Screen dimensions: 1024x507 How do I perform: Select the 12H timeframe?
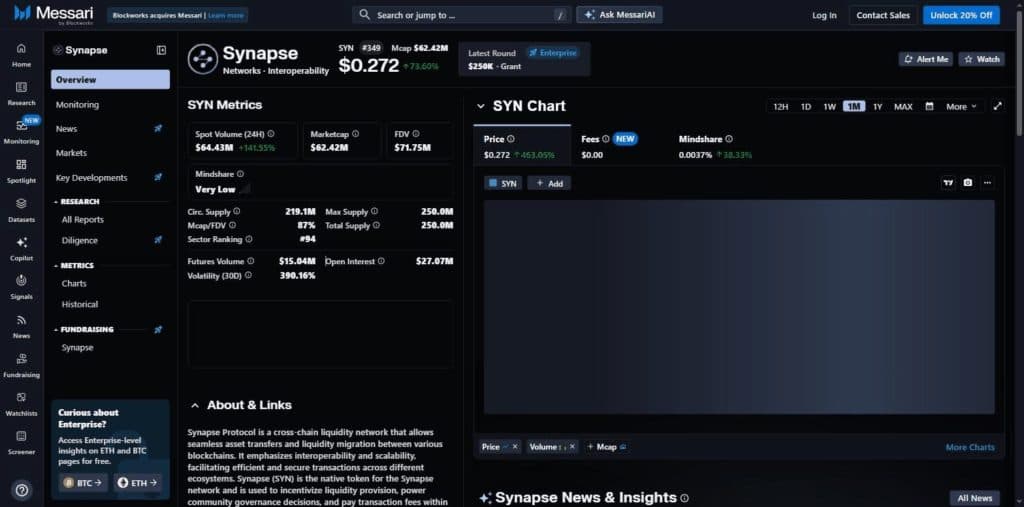pyautogui.click(x=780, y=106)
